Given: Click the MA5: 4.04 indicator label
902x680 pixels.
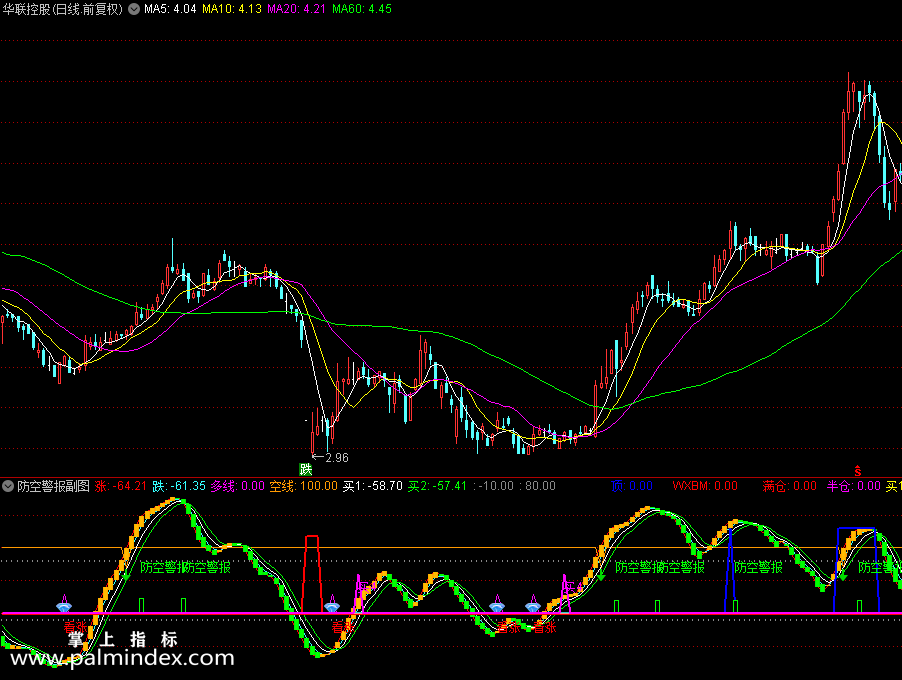Looking at the screenshot, I should [170, 9].
